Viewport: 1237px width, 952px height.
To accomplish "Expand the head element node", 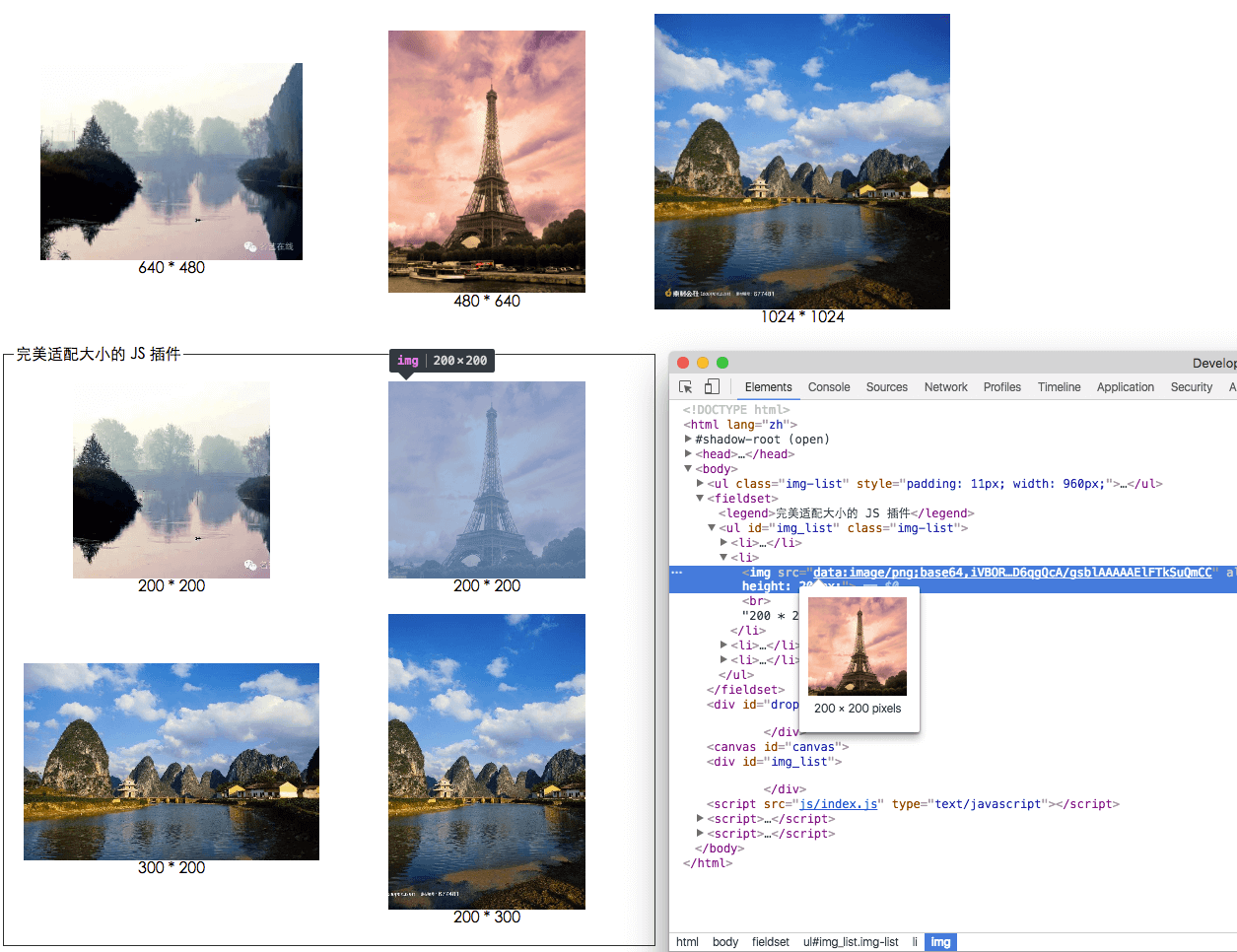I will tap(688, 453).
